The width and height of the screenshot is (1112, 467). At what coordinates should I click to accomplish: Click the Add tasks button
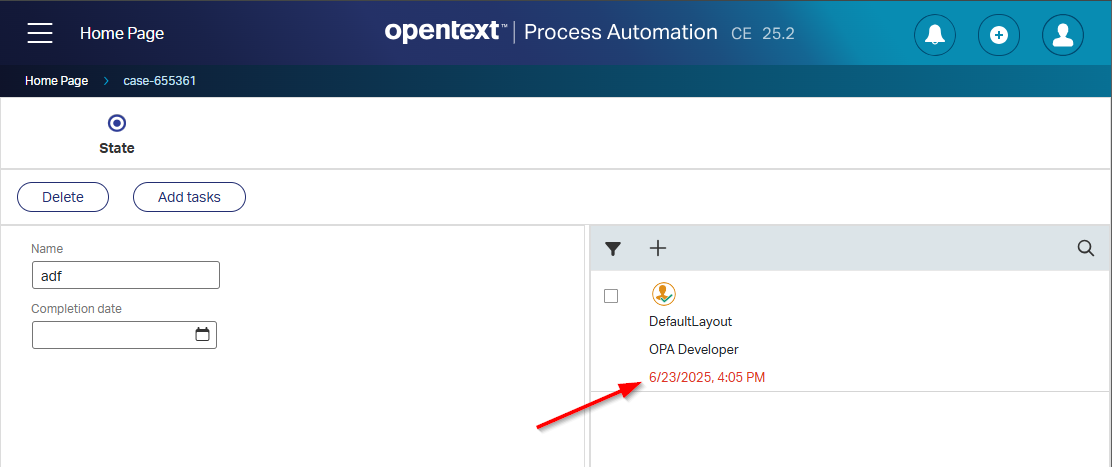[189, 198]
